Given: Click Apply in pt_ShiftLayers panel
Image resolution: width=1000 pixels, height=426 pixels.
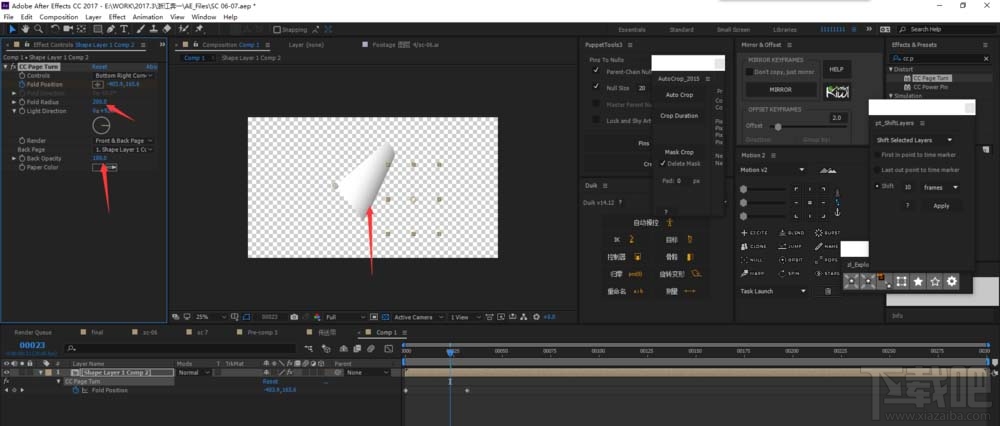Looking at the screenshot, I should tap(940, 205).
